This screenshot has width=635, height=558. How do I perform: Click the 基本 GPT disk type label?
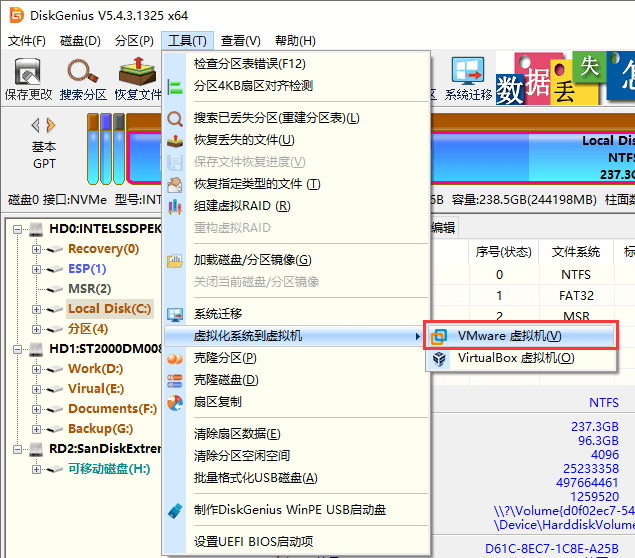click(x=44, y=155)
